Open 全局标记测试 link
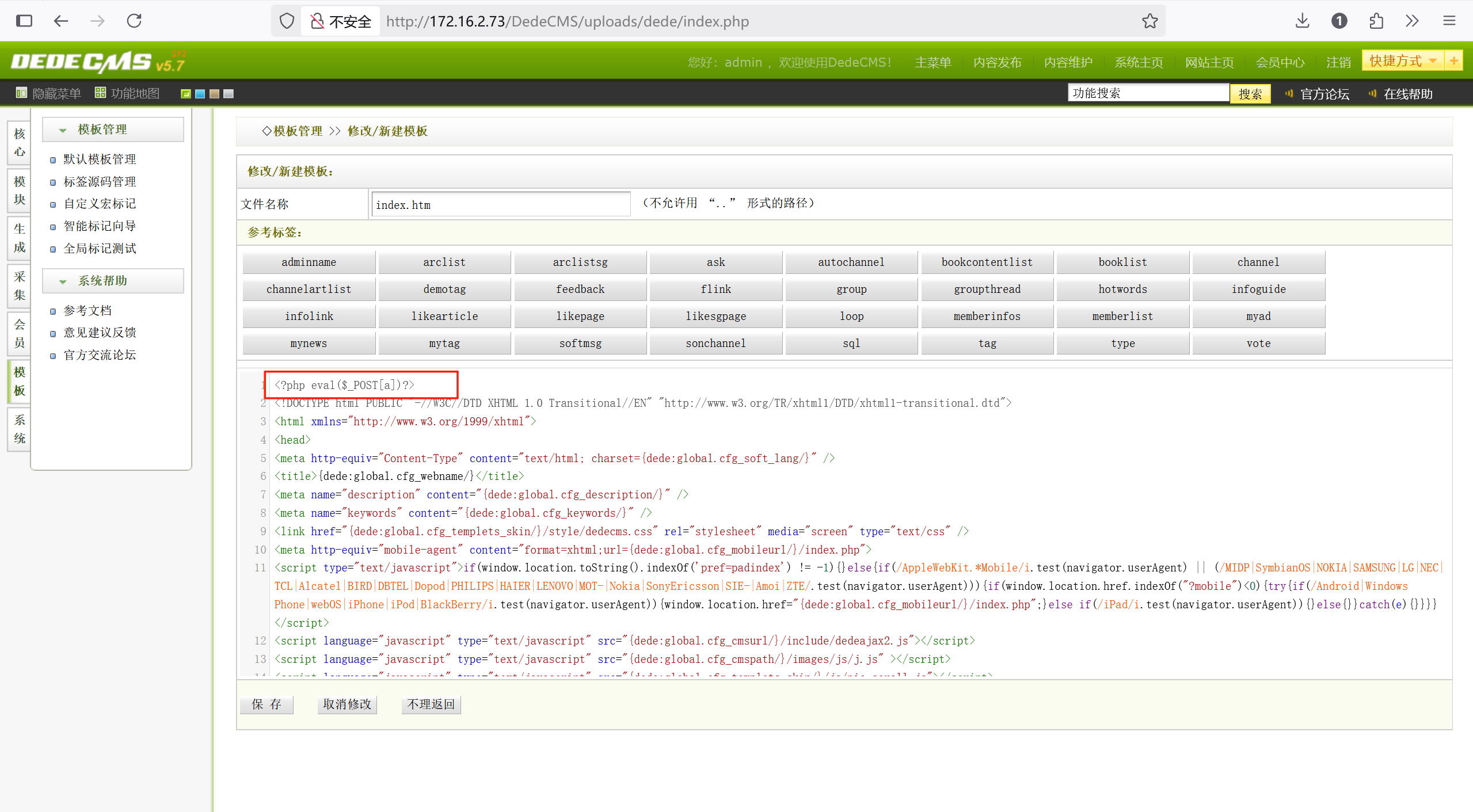Image resolution: width=1473 pixels, height=812 pixels. [x=100, y=249]
